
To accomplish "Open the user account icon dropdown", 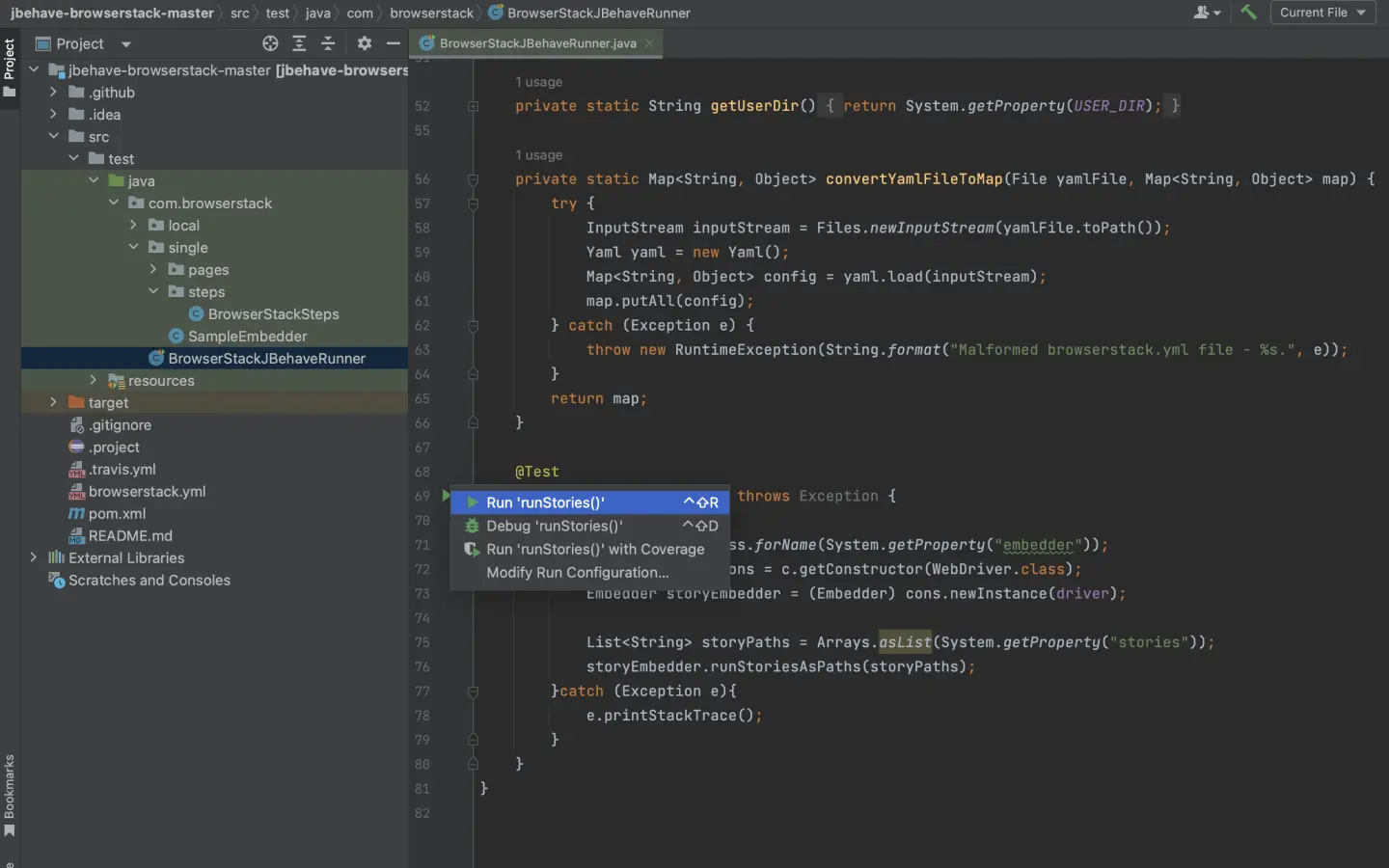I will coord(1206,13).
